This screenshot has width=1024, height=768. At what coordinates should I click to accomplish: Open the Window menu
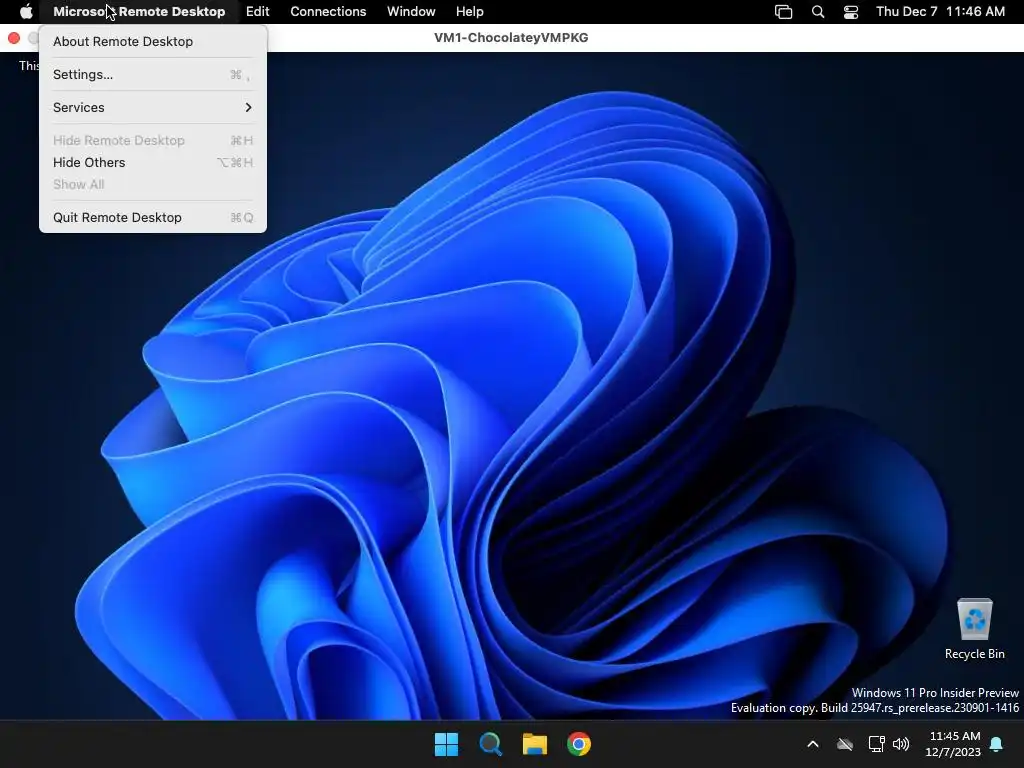point(411,11)
